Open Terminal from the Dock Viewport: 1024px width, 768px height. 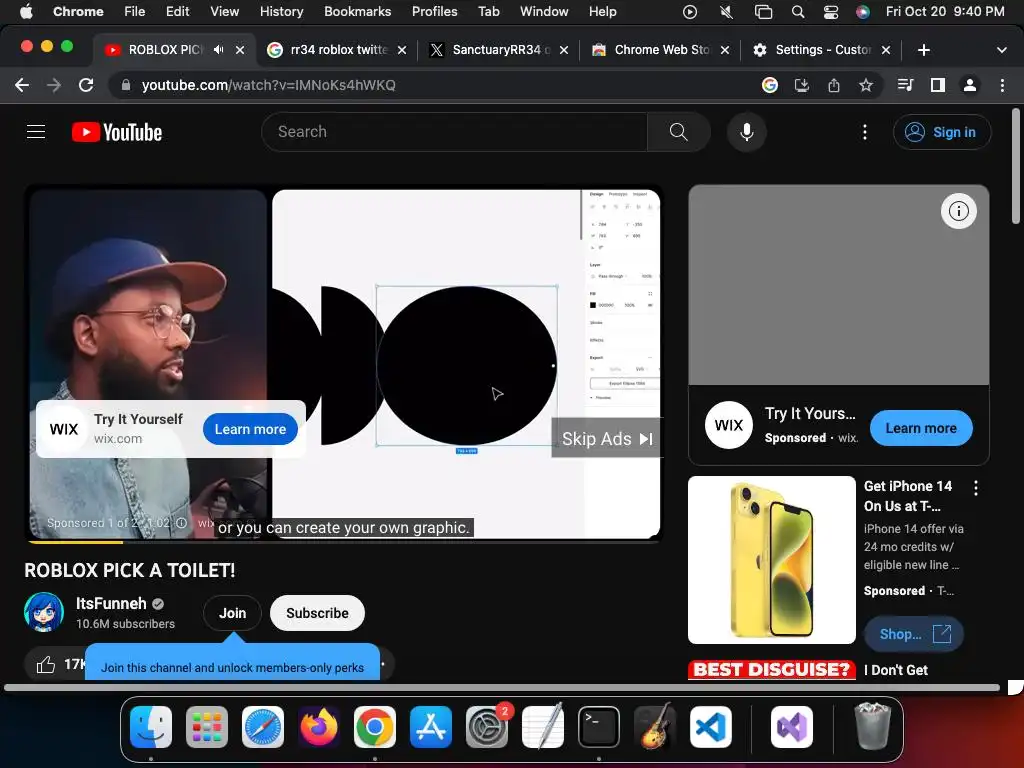(599, 727)
